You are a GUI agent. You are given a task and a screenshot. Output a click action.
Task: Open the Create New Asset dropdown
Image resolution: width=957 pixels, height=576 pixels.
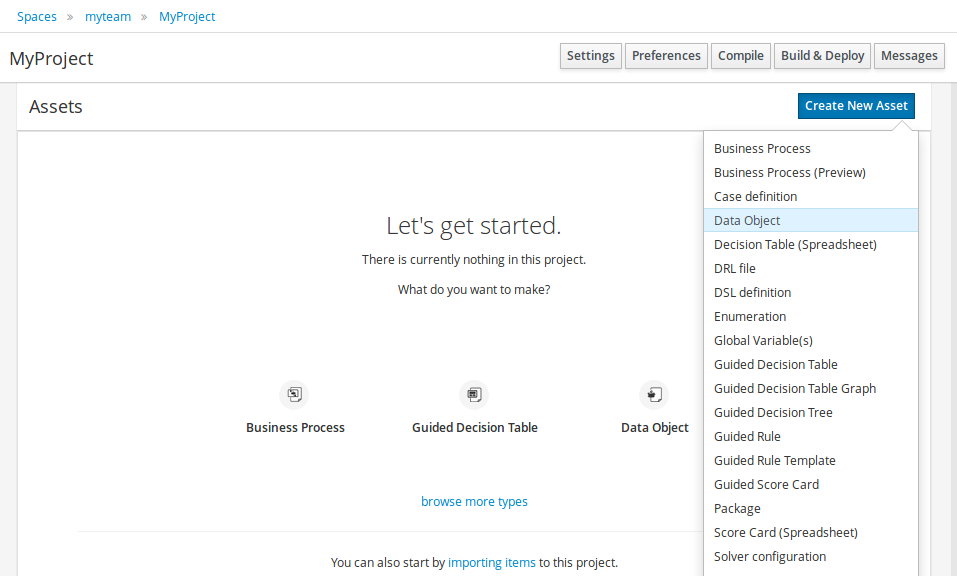(x=856, y=106)
